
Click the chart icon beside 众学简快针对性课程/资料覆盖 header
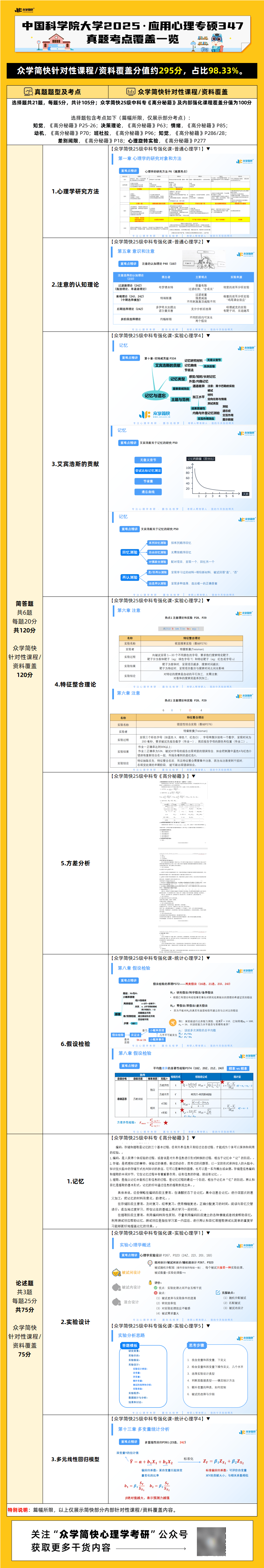130,91
